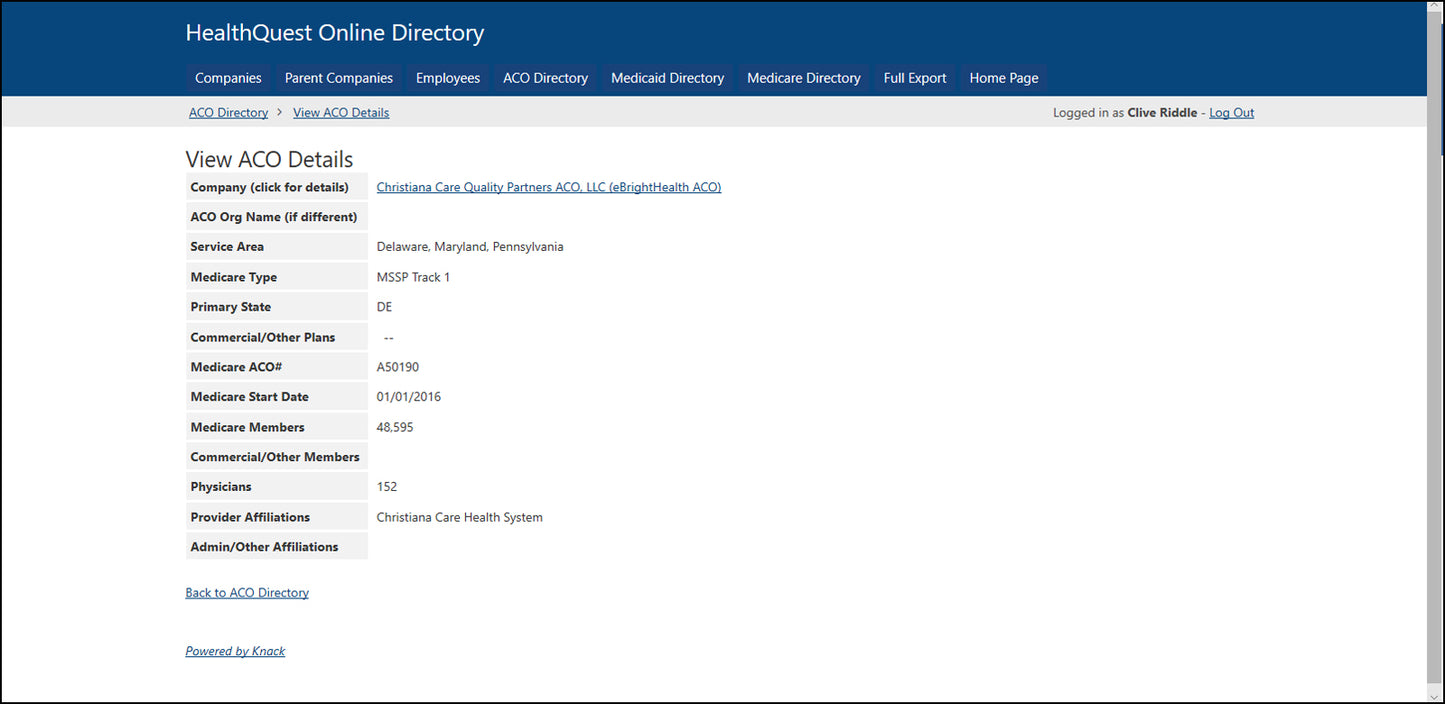
Task: Click the HealthQuest Online Directory title
Action: coord(334,33)
